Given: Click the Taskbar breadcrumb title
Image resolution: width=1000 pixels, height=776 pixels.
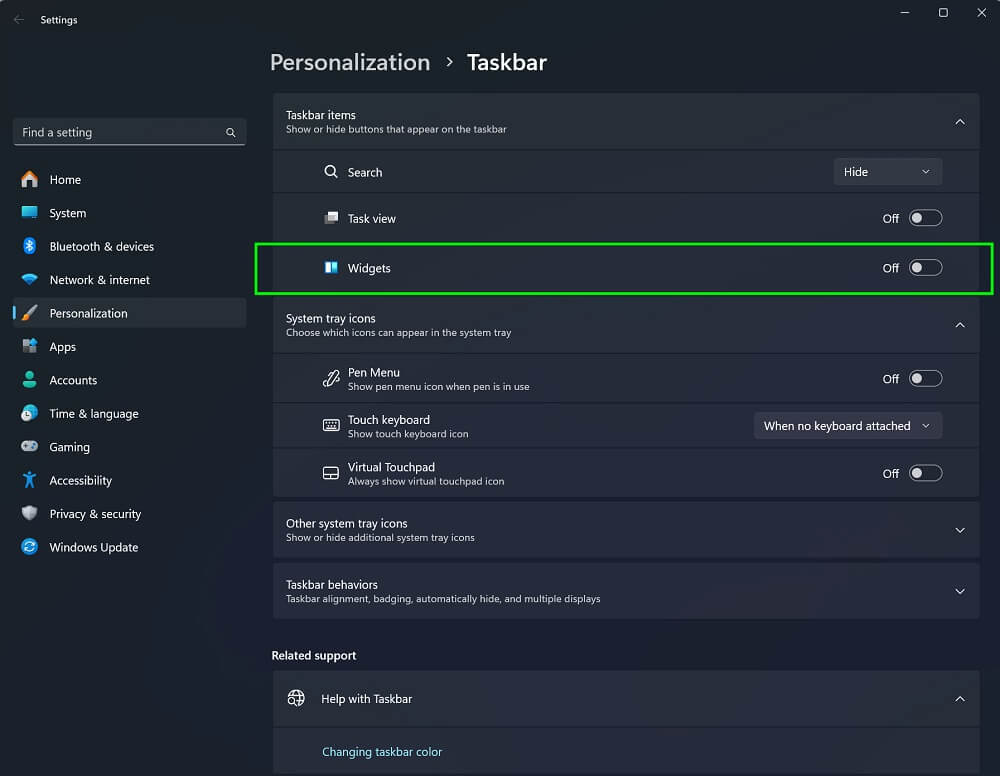Looking at the screenshot, I should 506,62.
